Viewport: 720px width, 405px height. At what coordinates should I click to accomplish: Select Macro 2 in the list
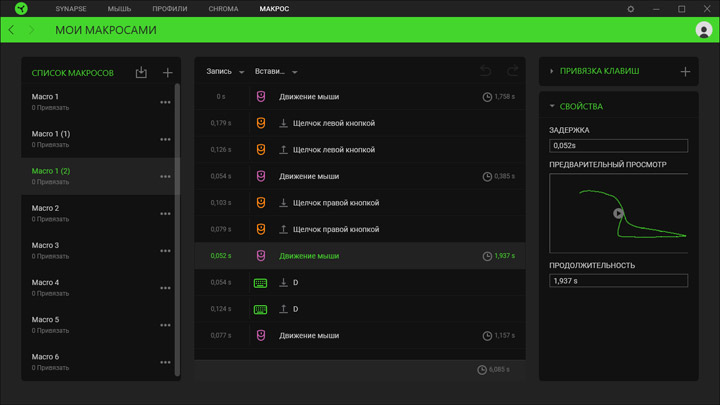(98, 213)
